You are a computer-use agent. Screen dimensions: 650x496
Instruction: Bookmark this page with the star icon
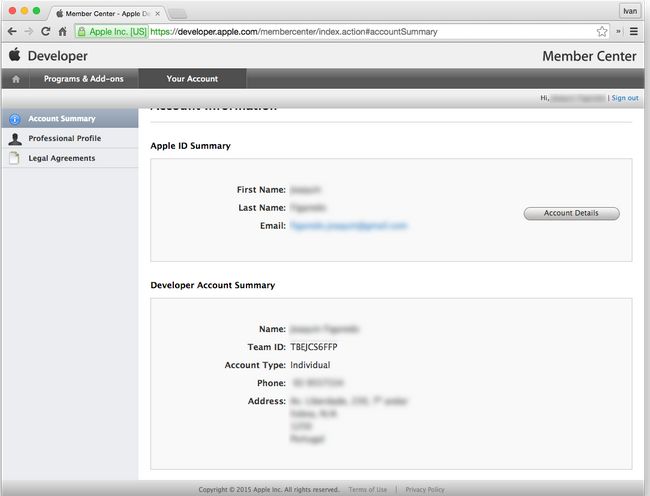602,31
